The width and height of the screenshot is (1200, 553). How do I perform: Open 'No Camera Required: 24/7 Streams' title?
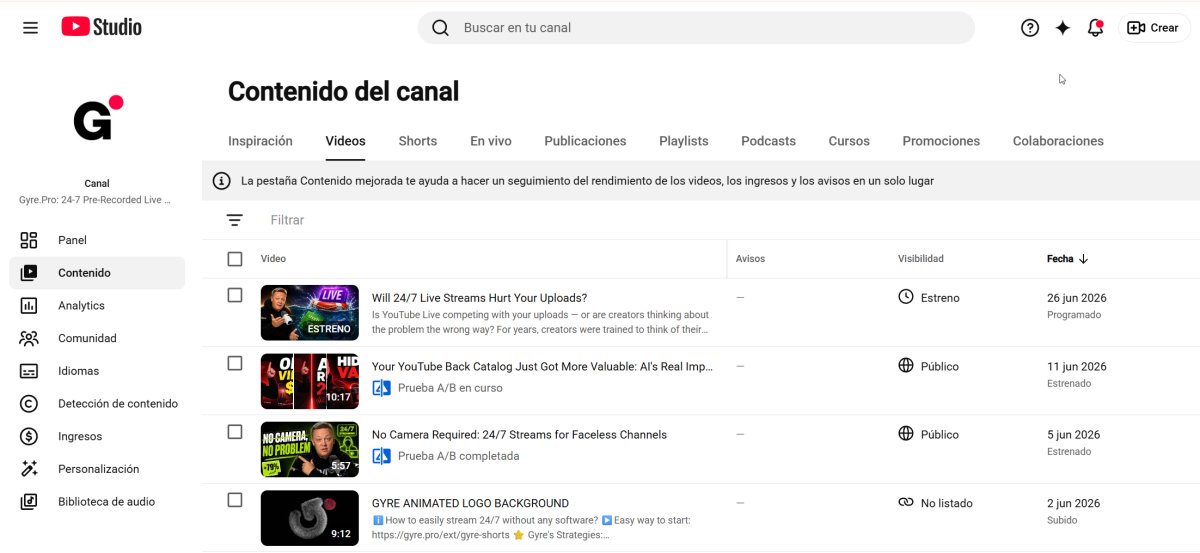[519, 434]
